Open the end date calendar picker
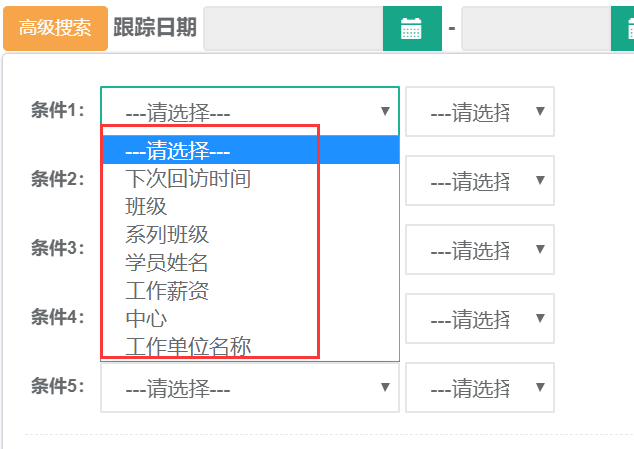The width and height of the screenshot is (634, 449). (x=624, y=28)
